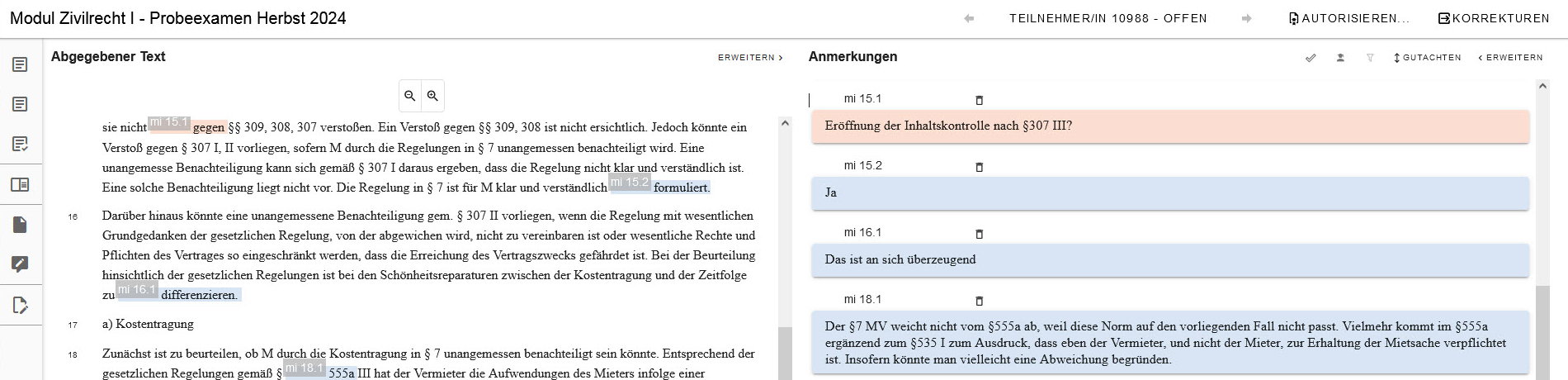1568x380 pixels.
Task: Click the split-view layout icon in sidebar
Action: [20, 184]
